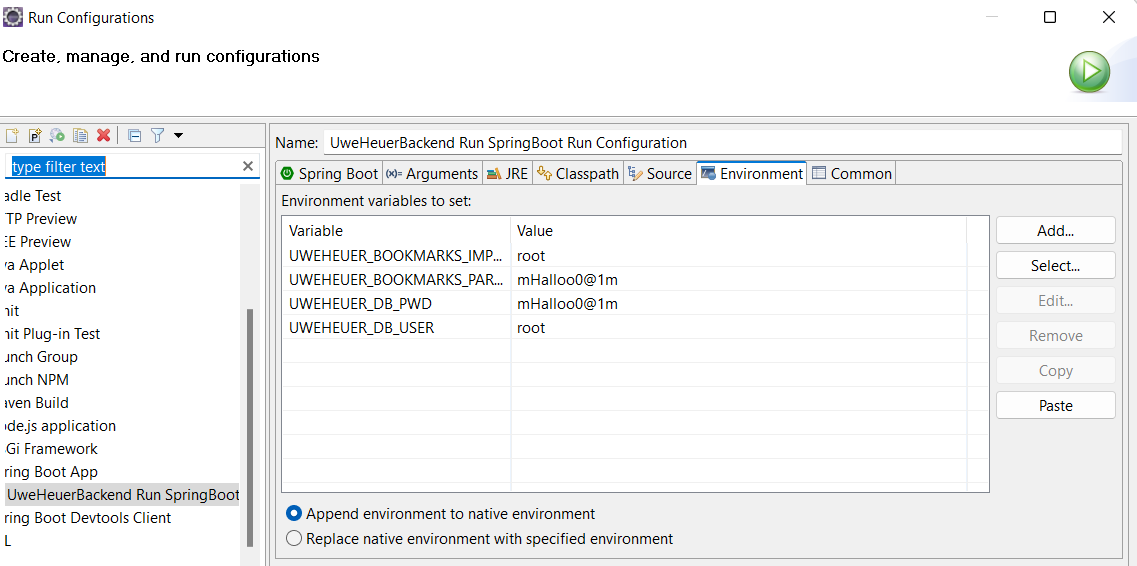Click the Add... button
The width and height of the screenshot is (1137, 566).
[x=1055, y=230]
